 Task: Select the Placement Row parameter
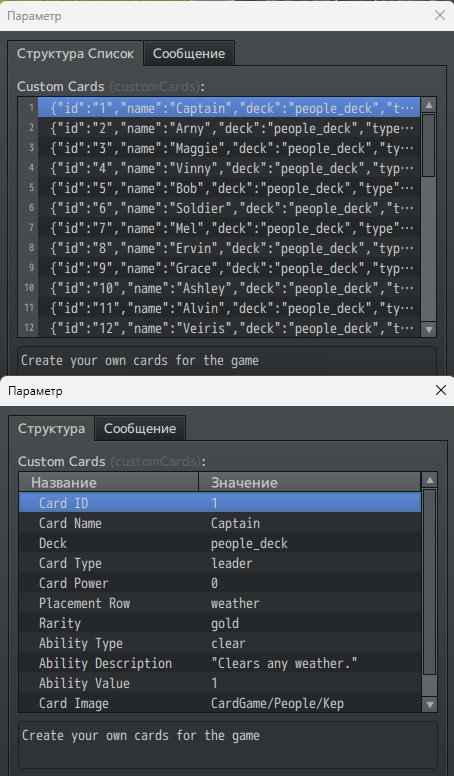[x=220, y=603]
